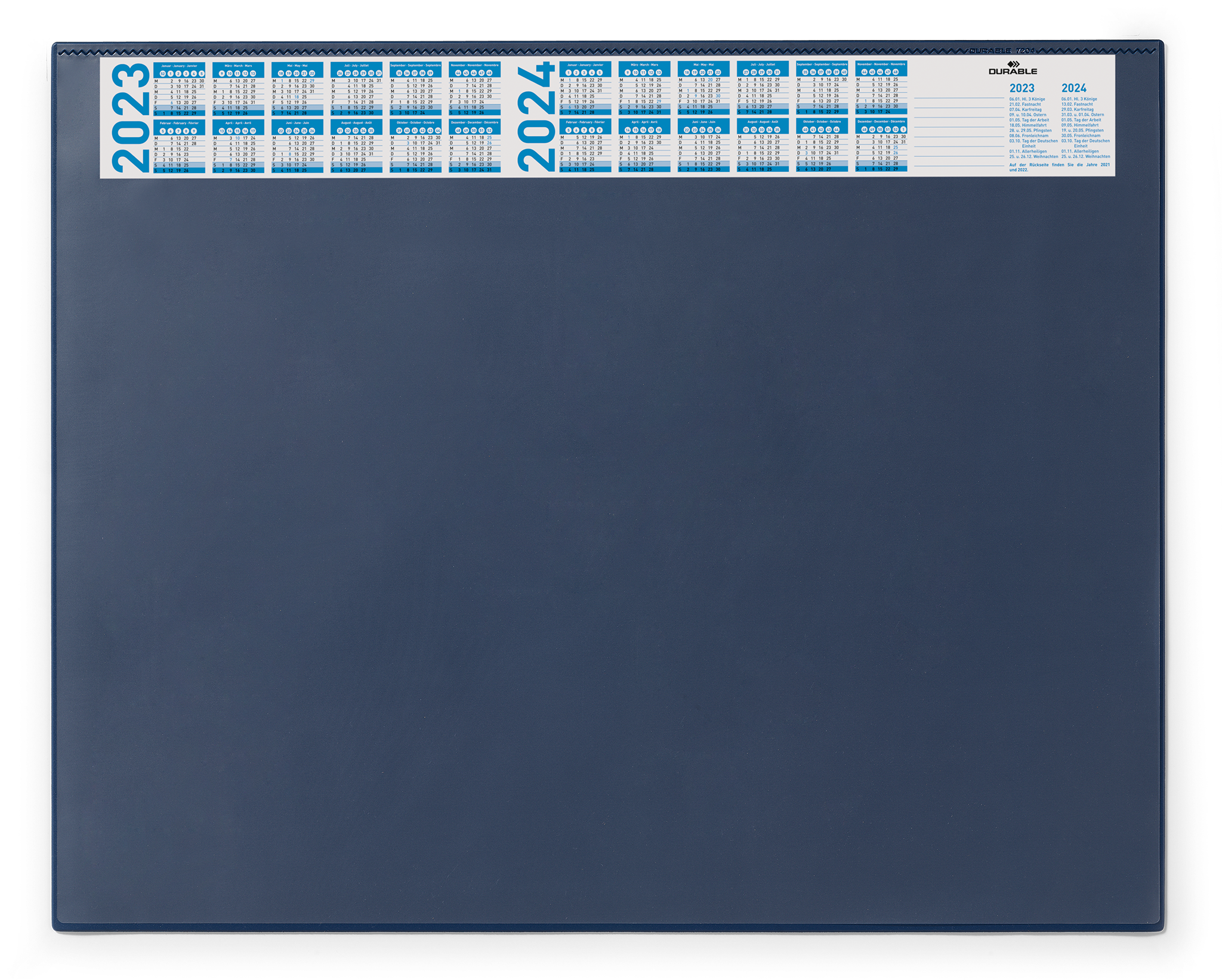Select the December 2023 month header
The image size is (1222, 980).
click(x=474, y=122)
